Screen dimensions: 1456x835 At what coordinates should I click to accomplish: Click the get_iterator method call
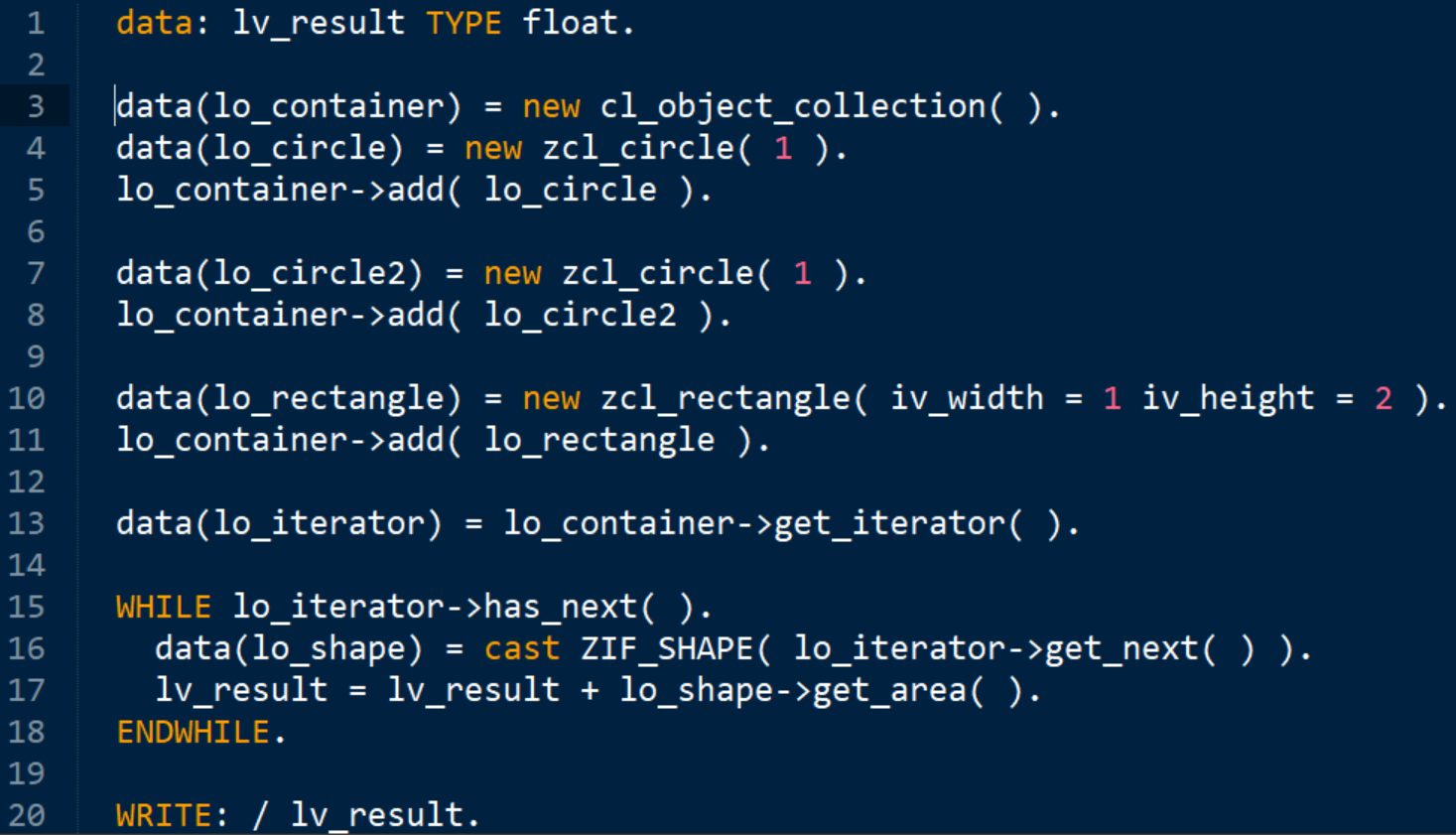tap(889, 523)
